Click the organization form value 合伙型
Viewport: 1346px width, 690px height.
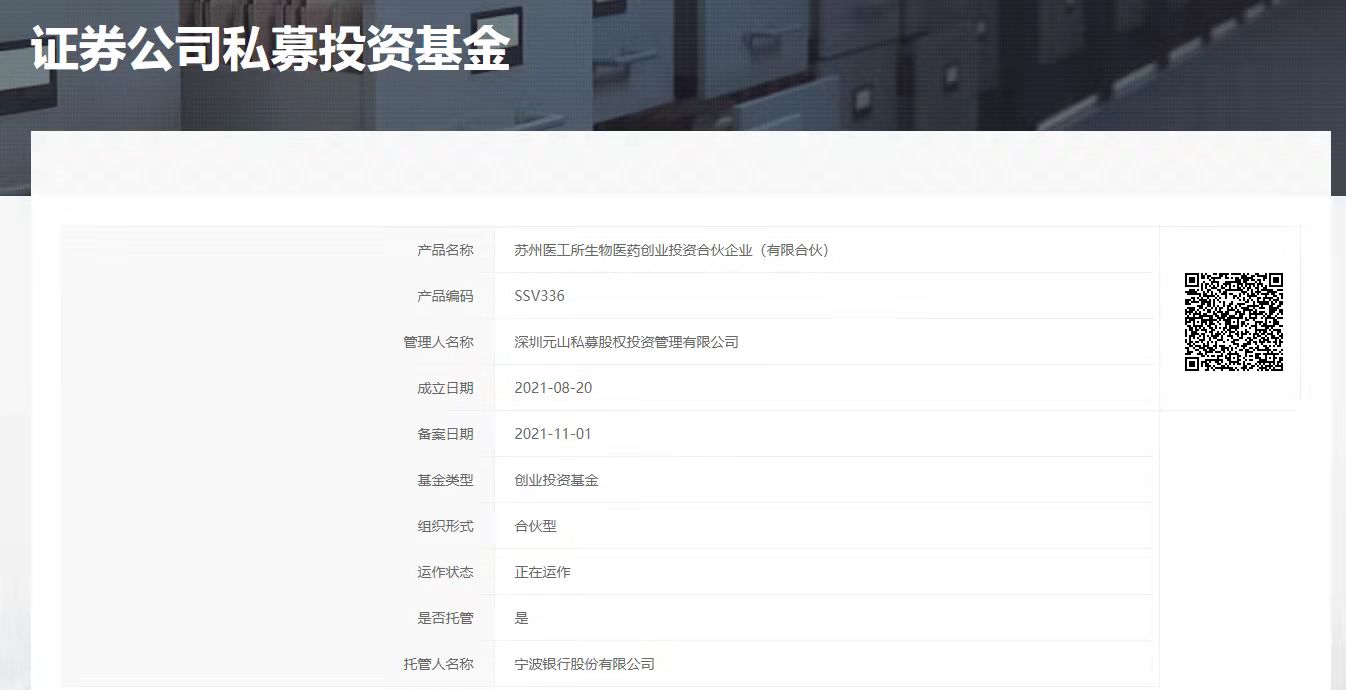[535, 526]
